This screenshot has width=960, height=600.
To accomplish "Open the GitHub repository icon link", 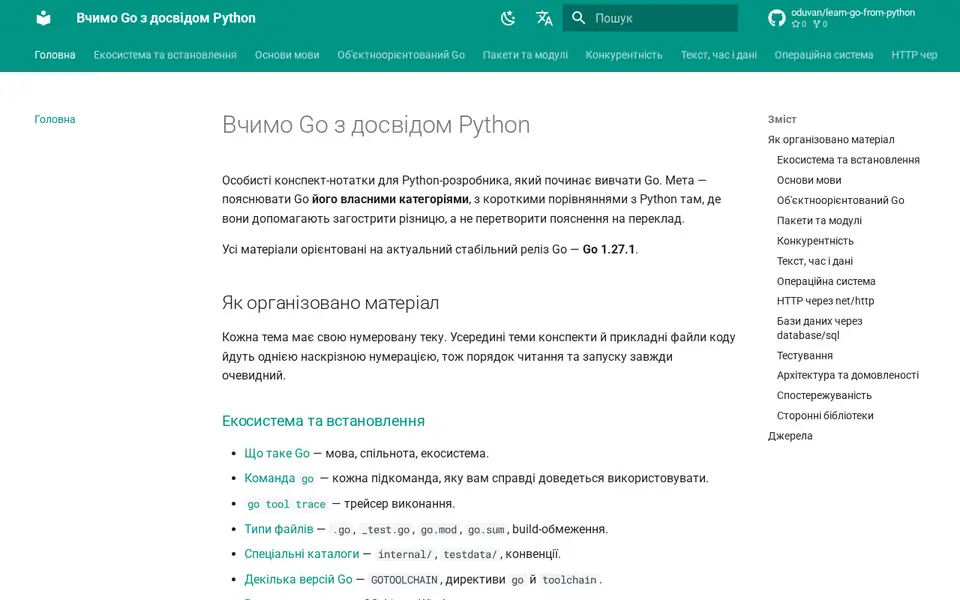I will pos(776,18).
